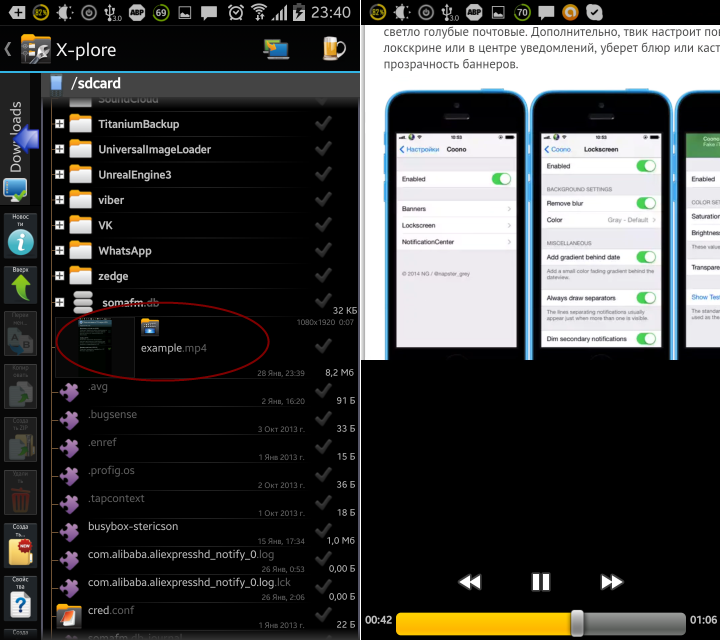Tap the orange circle notification icon in player
Image resolution: width=720 pixels, height=640 pixels.
[570, 12]
